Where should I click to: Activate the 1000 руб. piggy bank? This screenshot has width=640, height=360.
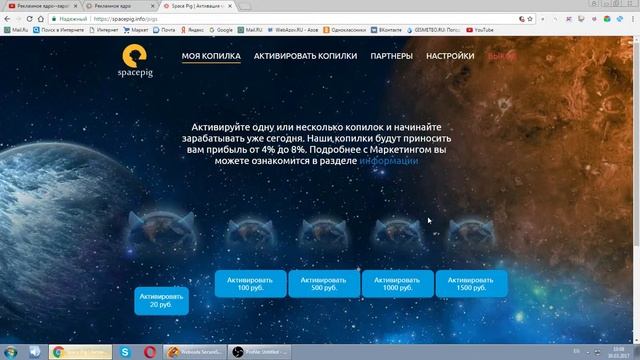398,284
